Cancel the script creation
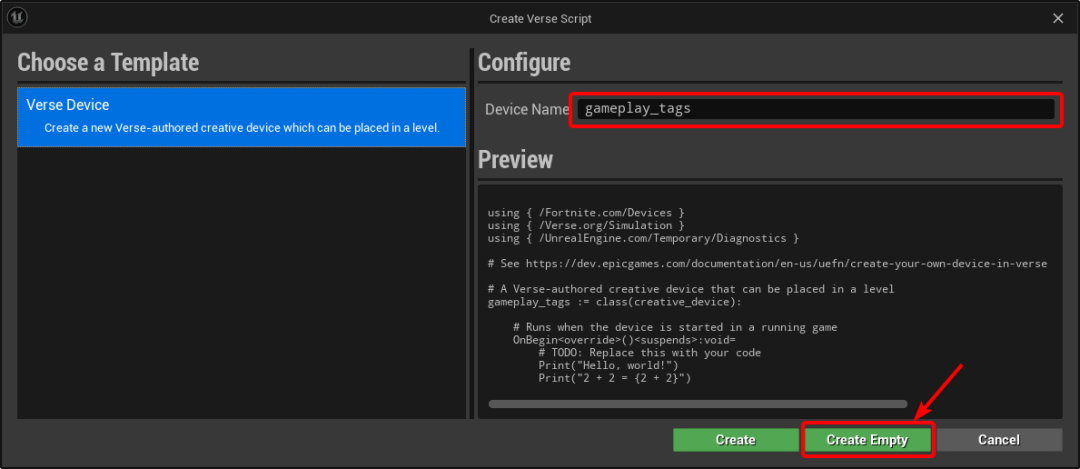 (x=999, y=439)
